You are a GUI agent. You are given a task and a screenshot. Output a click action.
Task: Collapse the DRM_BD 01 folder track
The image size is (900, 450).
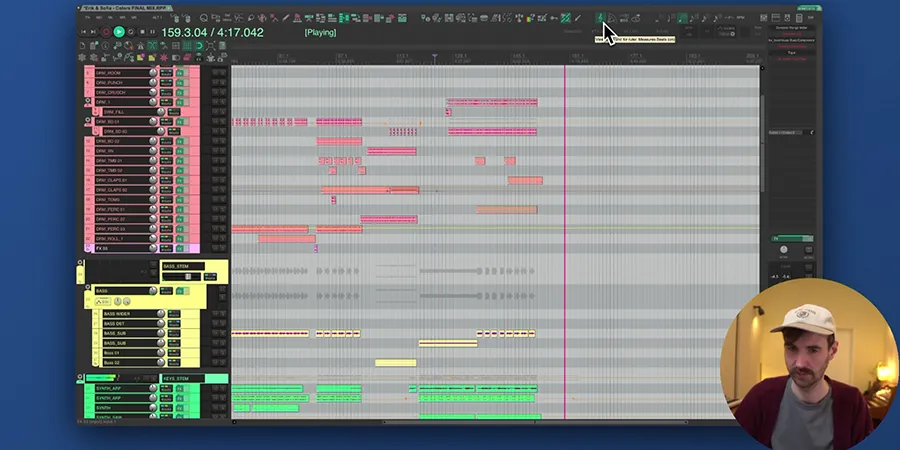click(88, 120)
